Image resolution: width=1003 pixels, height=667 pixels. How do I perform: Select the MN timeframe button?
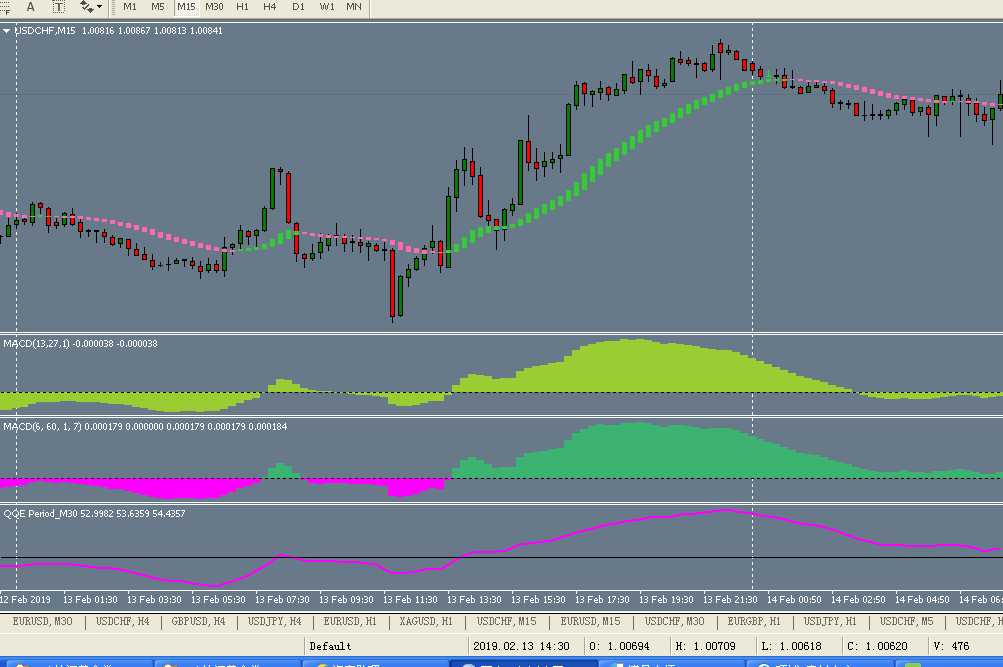point(354,7)
